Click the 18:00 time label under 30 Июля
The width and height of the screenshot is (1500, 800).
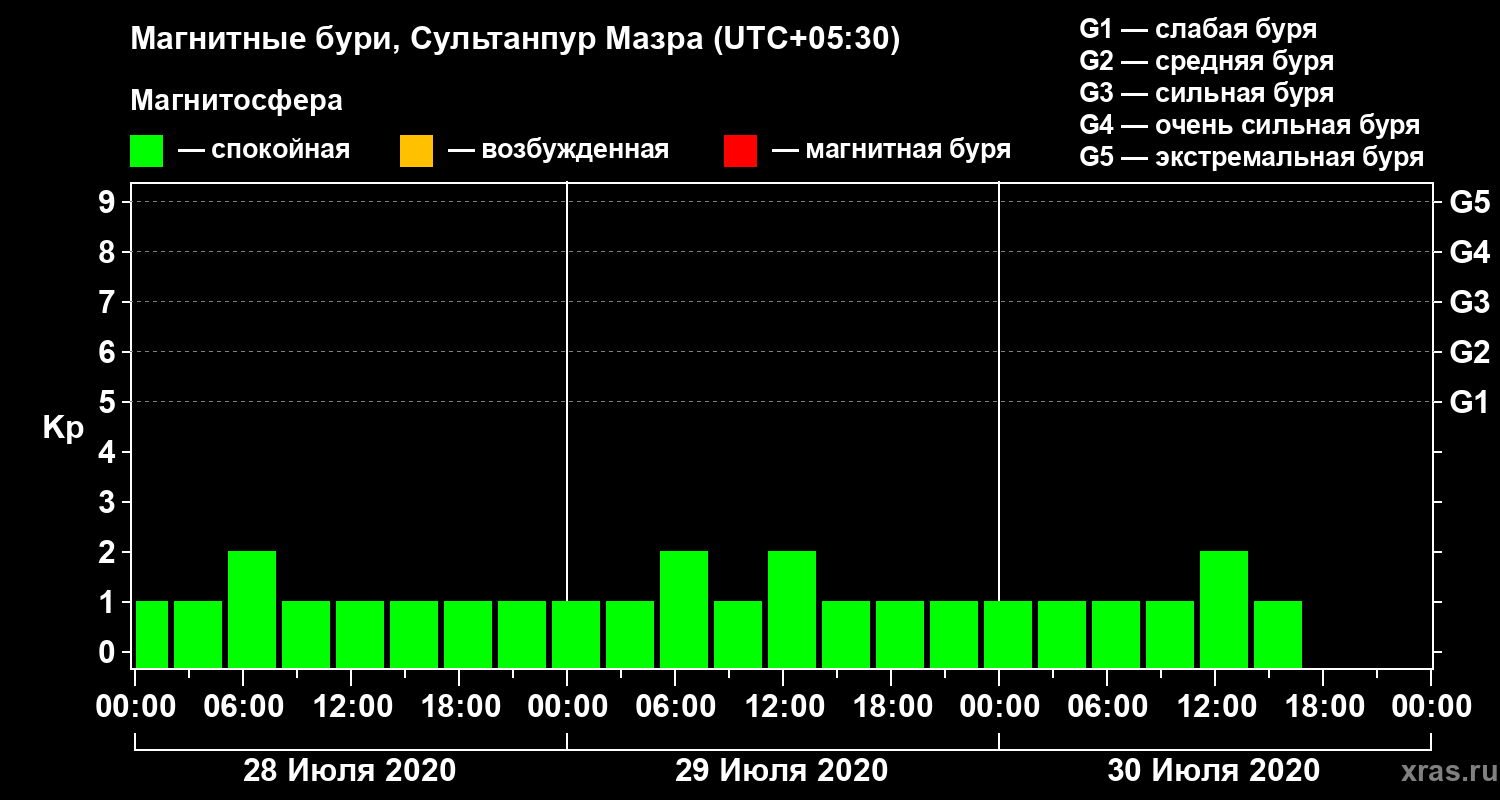click(x=1323, y=707)
